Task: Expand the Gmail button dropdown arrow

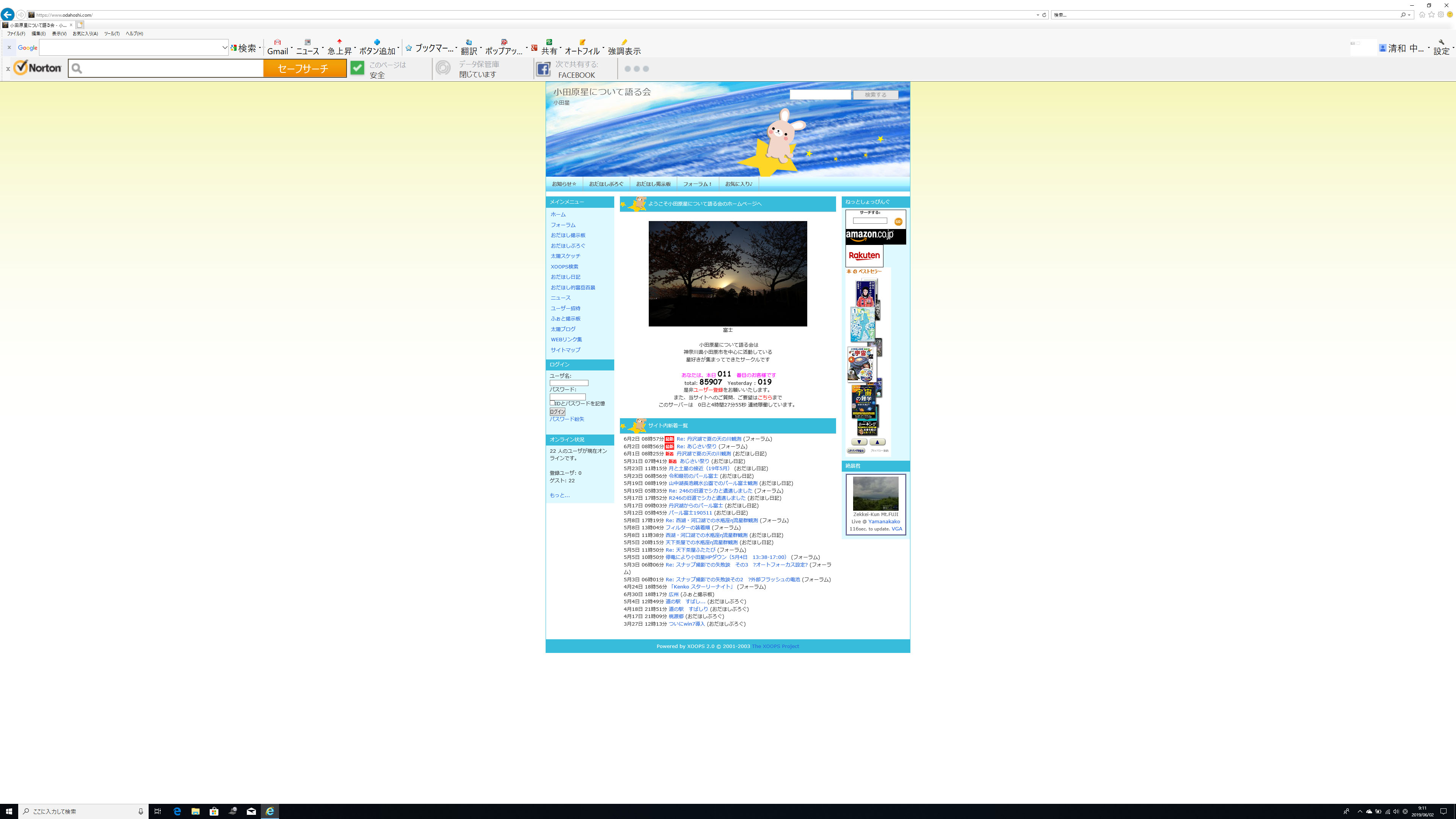Action: click(292, 47)
